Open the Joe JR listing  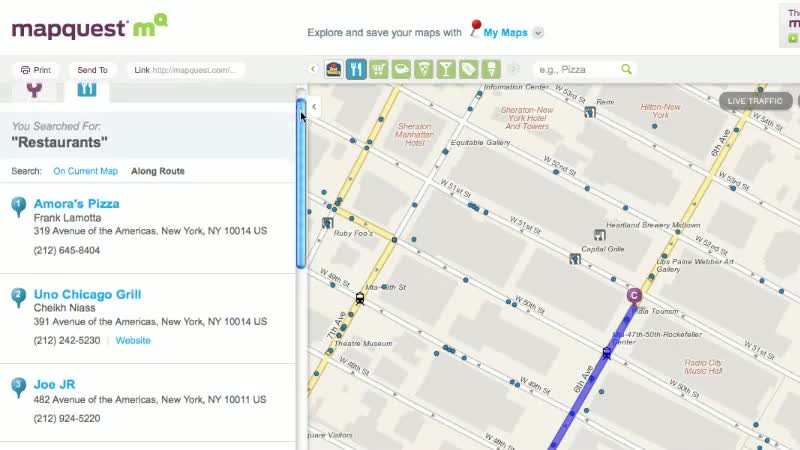pos(54,384)
